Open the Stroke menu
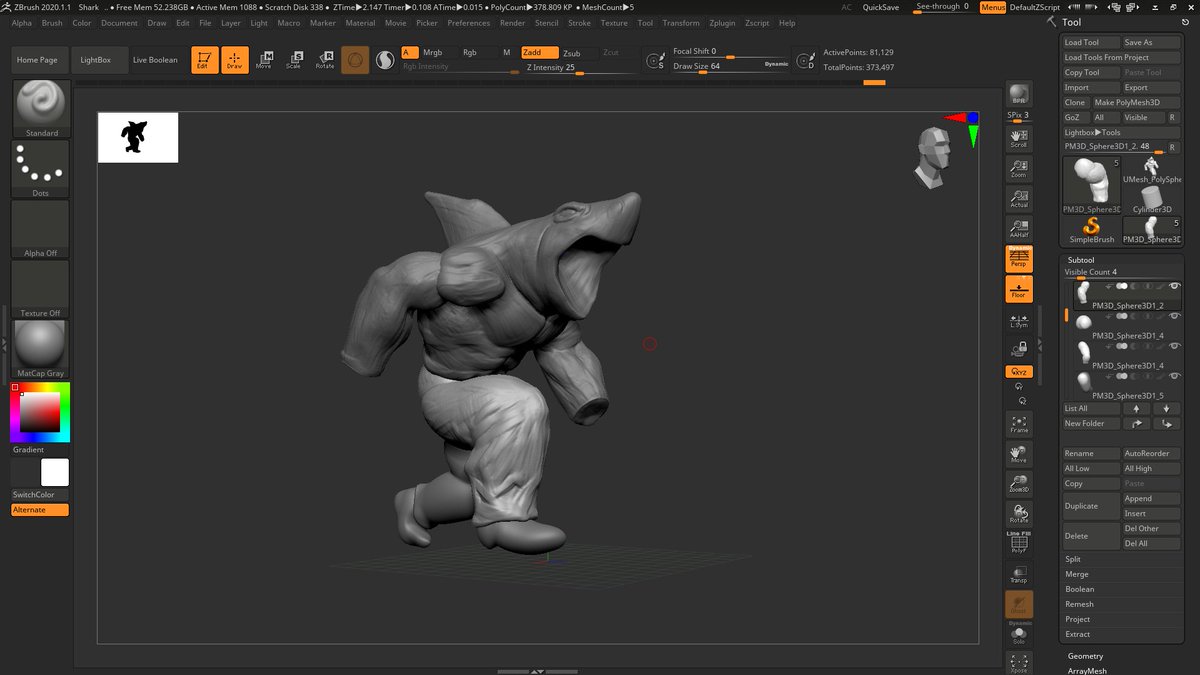This screenshot has height=675, width=1200. [x=579, y=23]
